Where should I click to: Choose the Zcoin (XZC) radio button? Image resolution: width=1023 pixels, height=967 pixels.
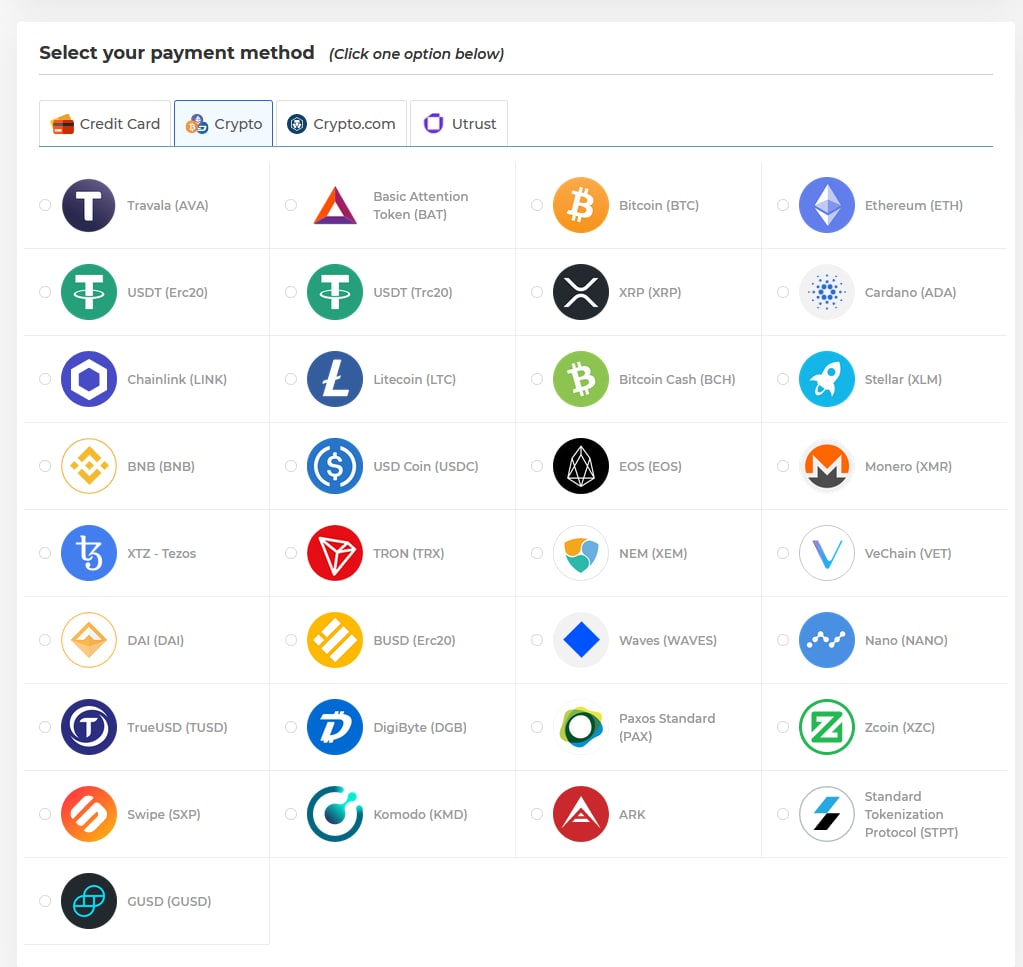coord(783,727)
